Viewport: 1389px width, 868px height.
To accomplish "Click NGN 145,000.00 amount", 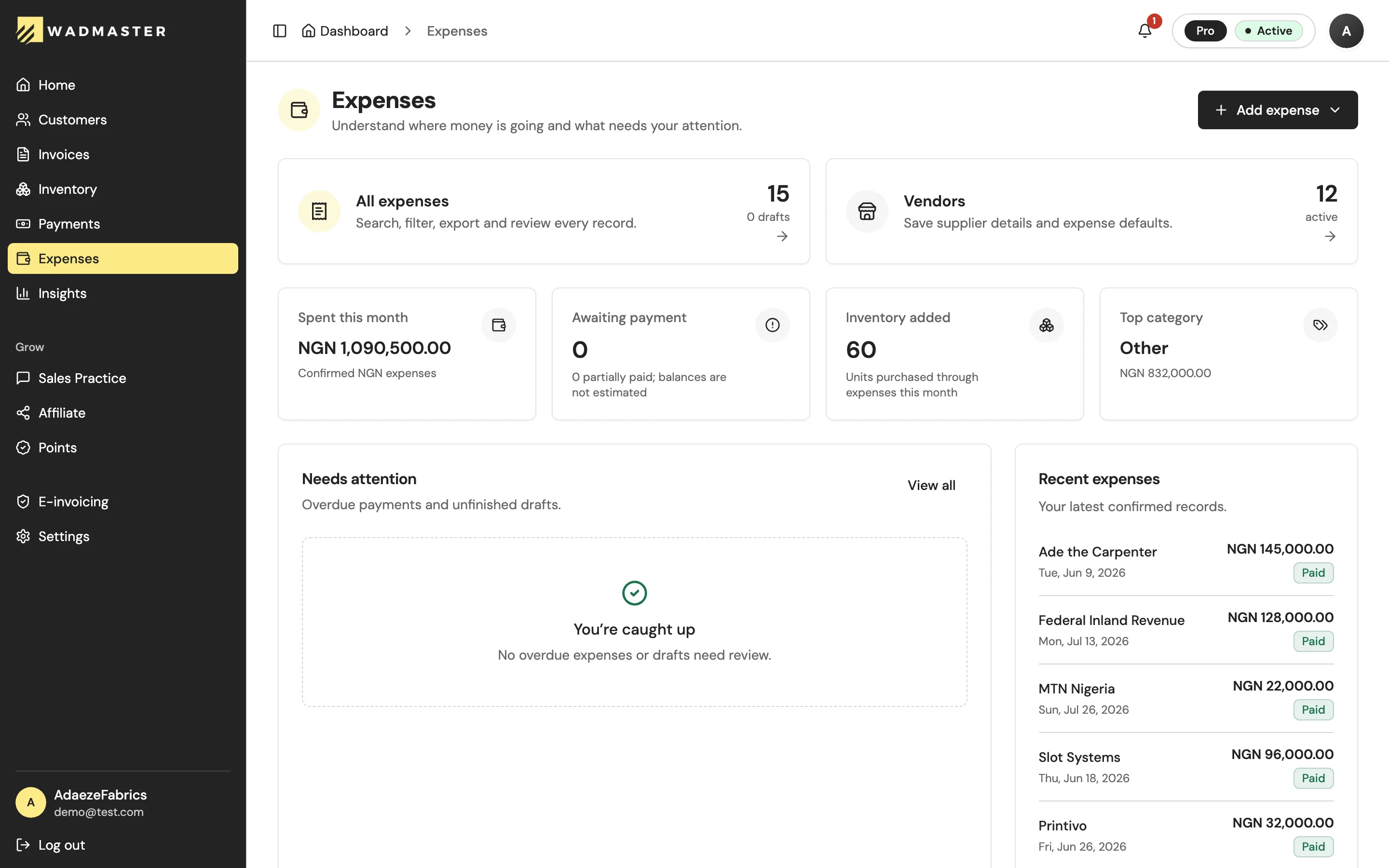I will 1280,549.
